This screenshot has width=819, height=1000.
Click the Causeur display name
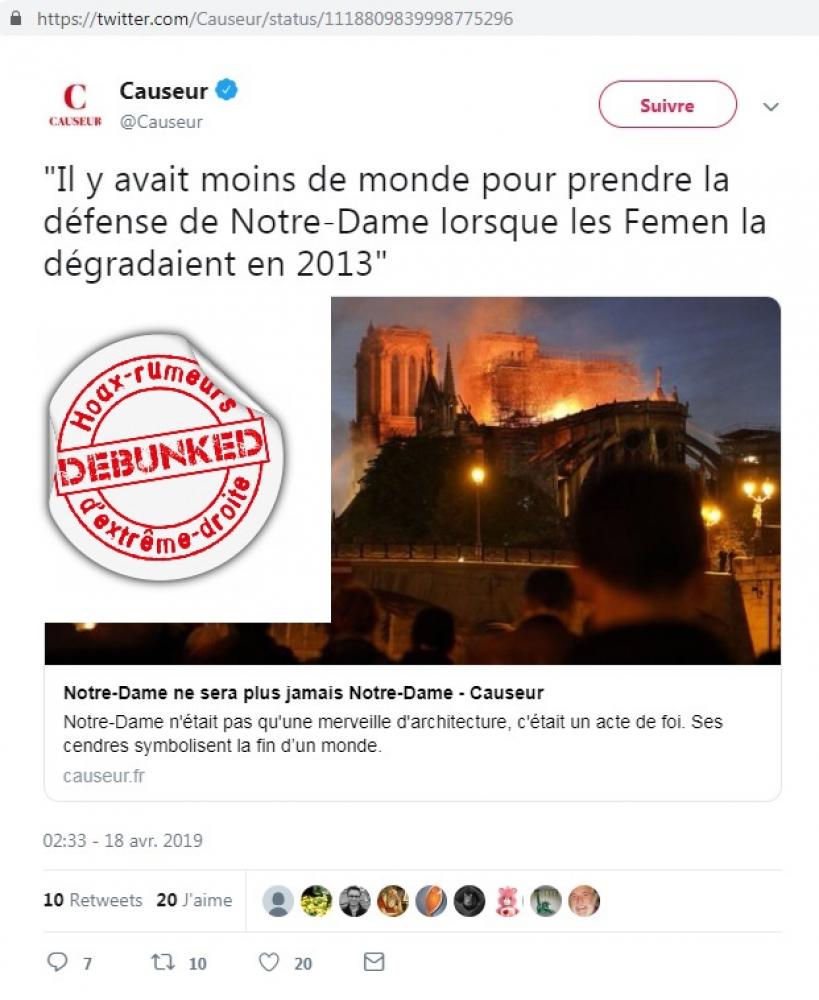(163, 91)
